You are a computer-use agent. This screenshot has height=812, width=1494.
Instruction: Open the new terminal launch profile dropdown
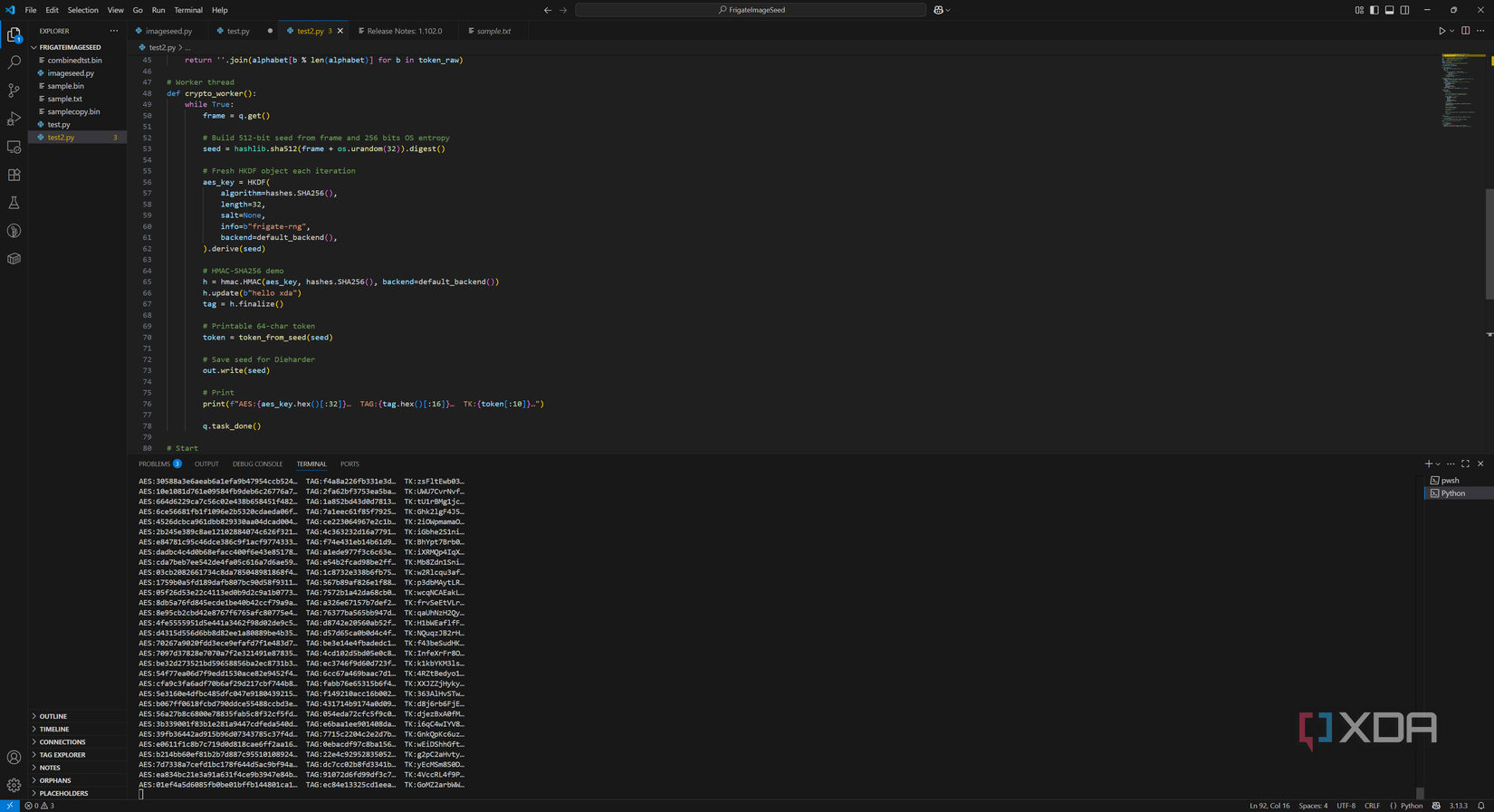tap(1438, 463)
